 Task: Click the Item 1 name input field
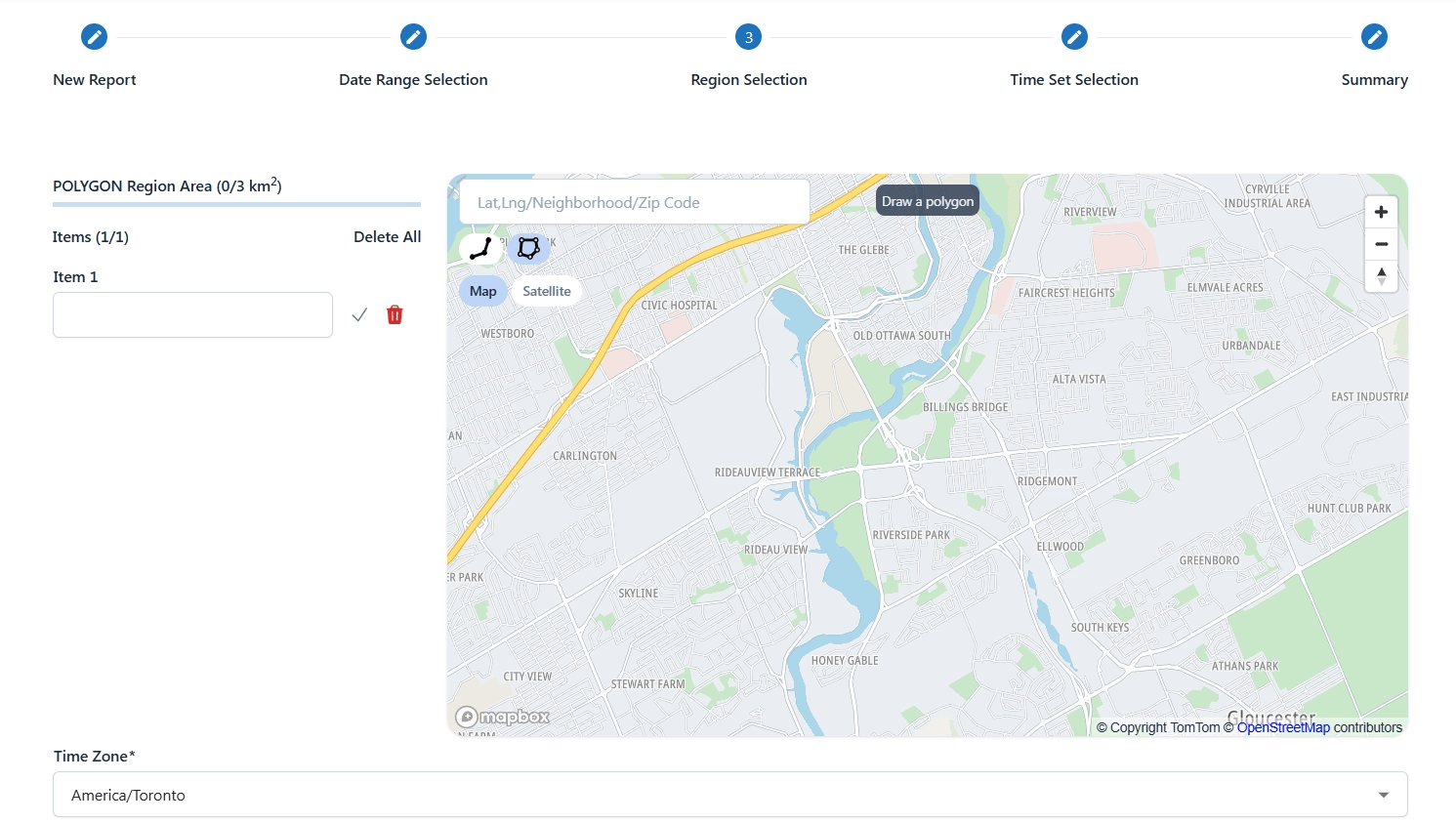pyautogui.click(x=192, y=314)
